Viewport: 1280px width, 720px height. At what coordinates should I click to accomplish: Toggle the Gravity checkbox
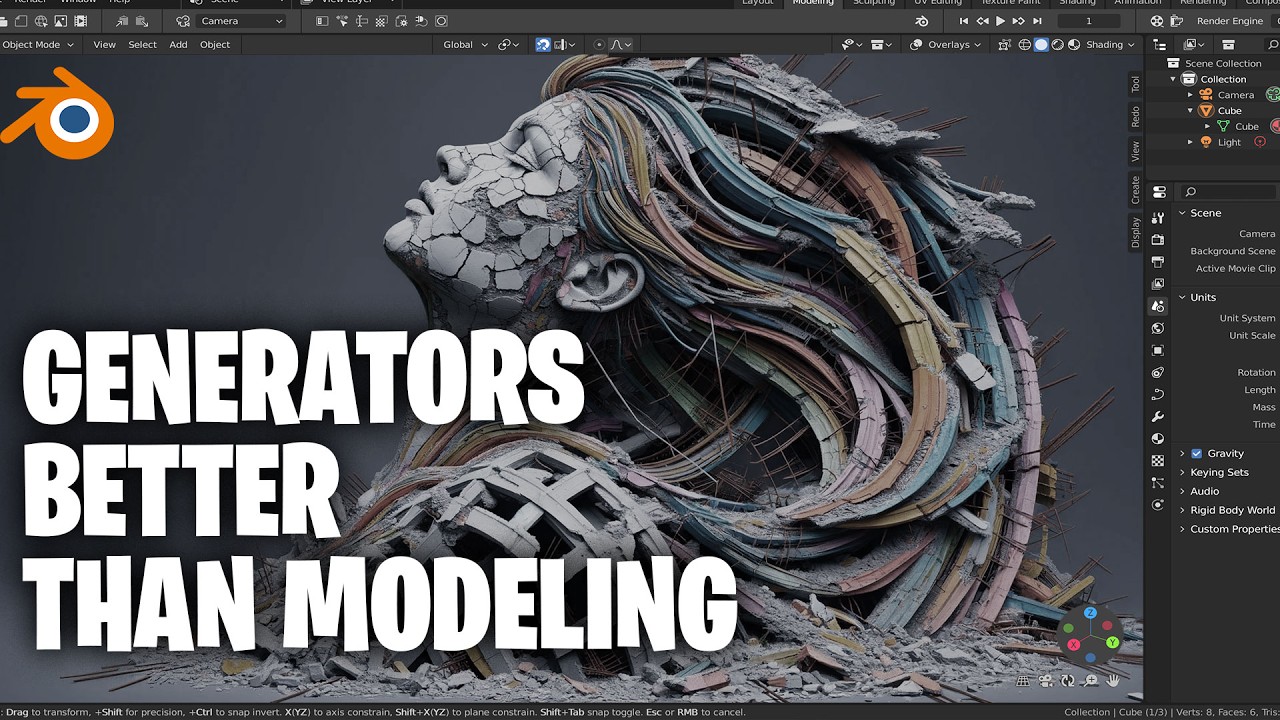pyautogui.click(x=1197, y=453)
